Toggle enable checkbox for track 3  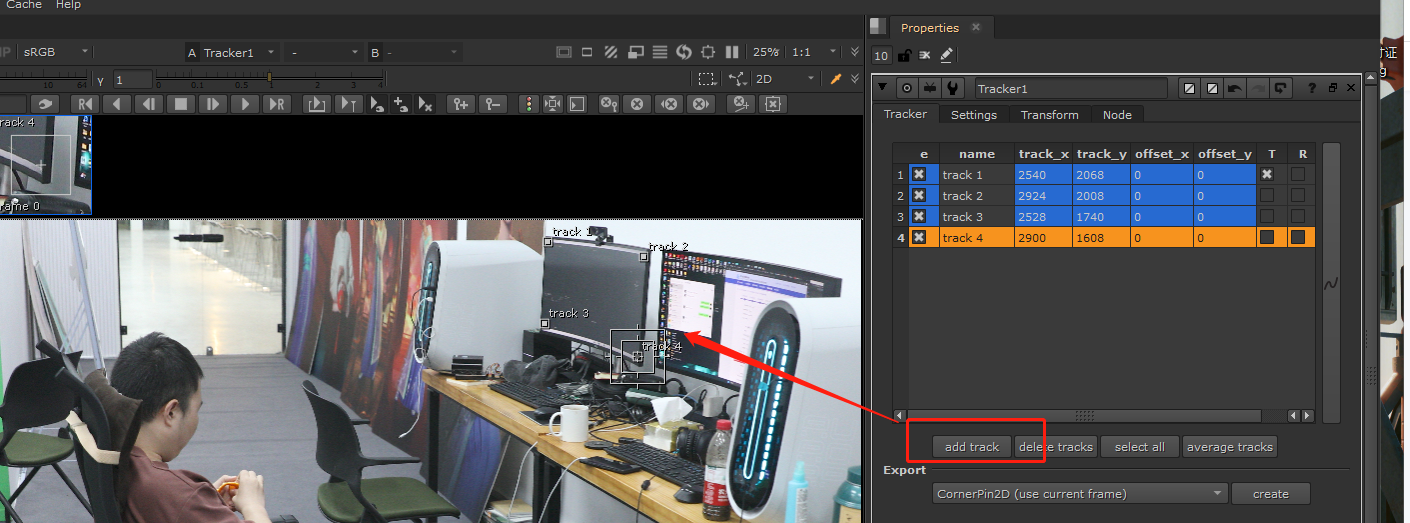[x=919, y=217]
